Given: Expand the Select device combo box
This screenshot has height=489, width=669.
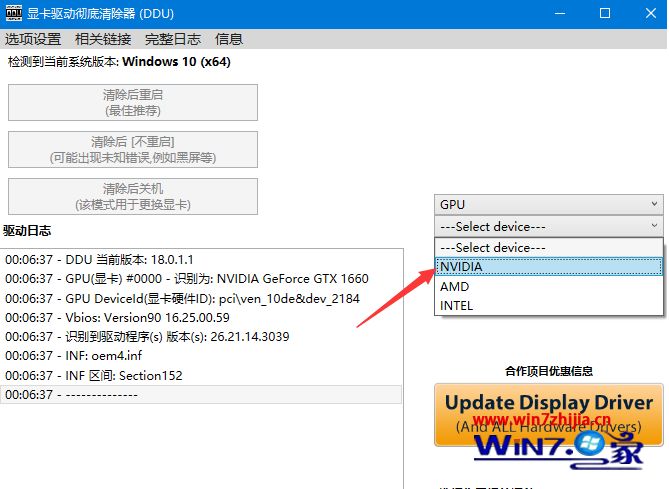Looking at the screenshot, I should point(549,226).
